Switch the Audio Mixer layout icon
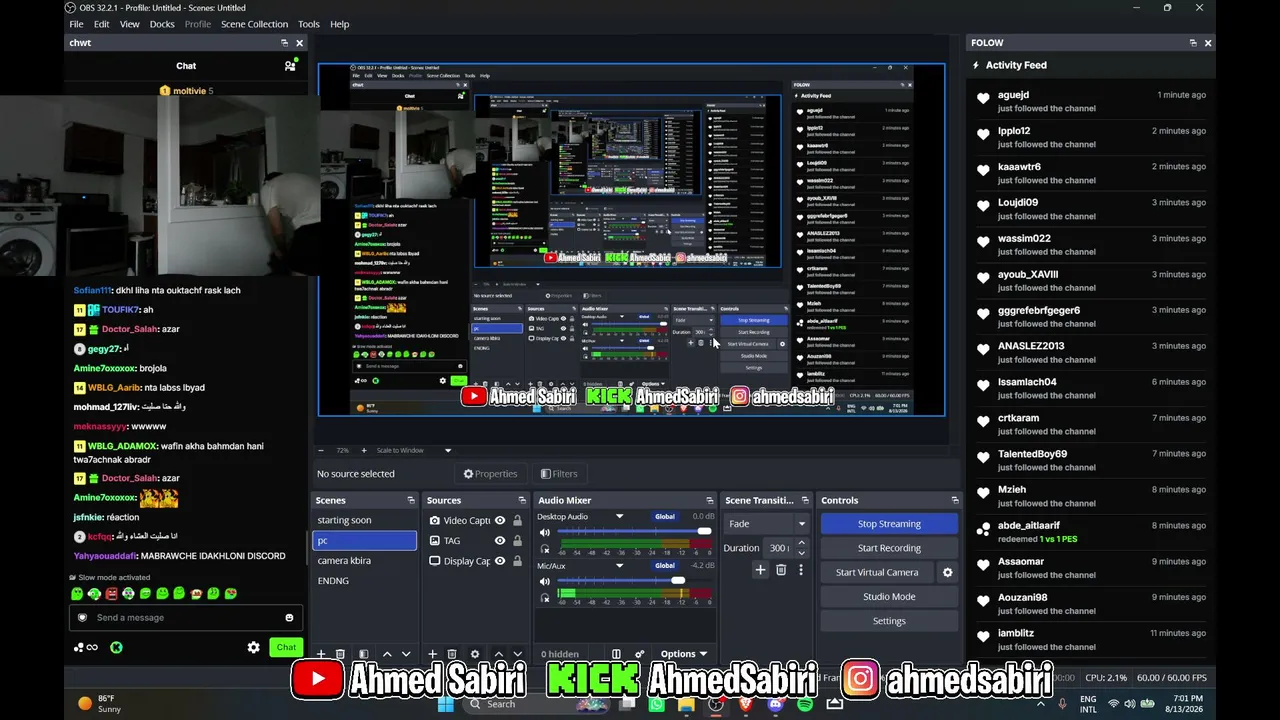This screenshot has width=1280, height=720. pos(616,654)
